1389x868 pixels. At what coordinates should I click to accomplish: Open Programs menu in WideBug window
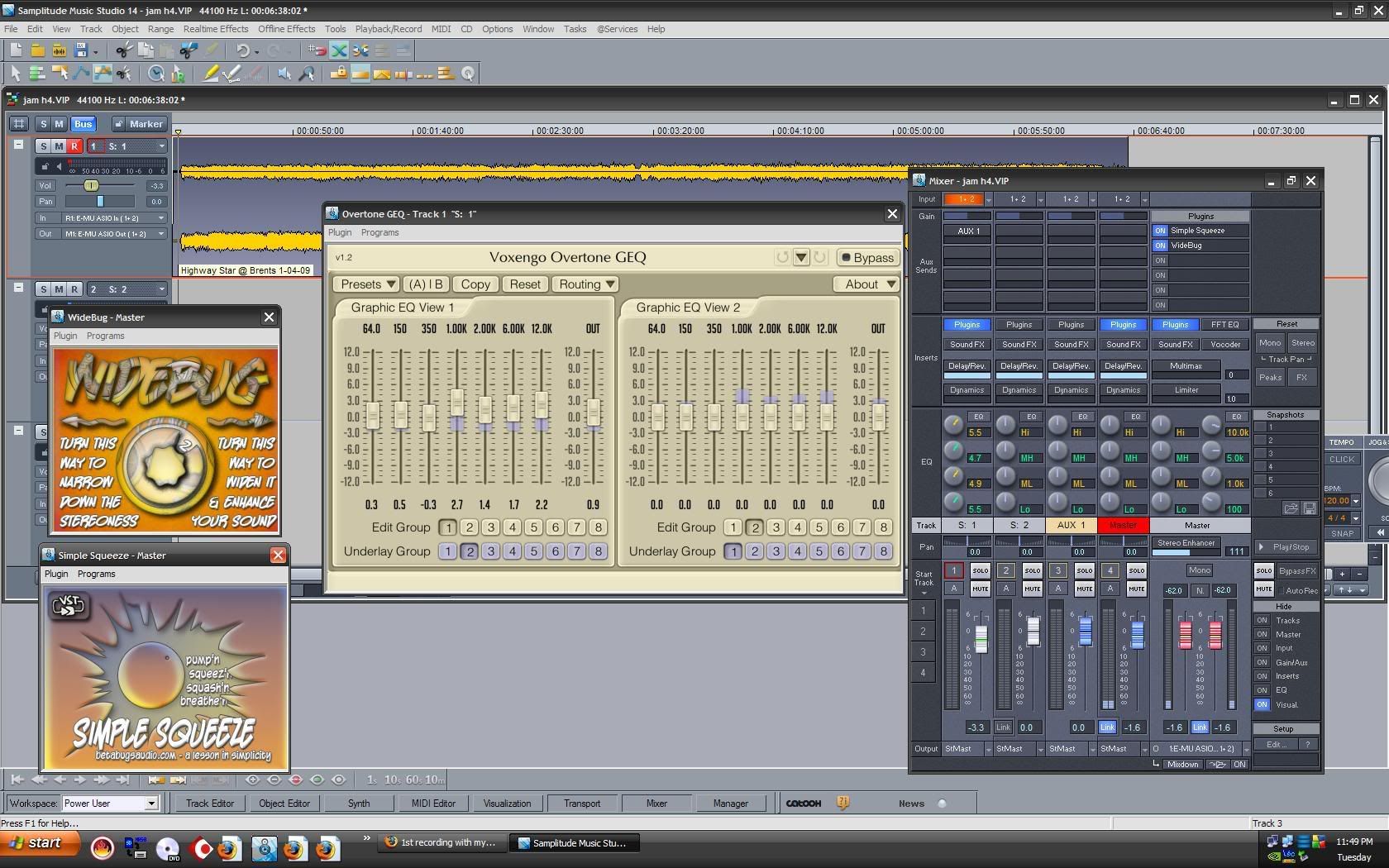pyautogui.click(x=105, y=336)
